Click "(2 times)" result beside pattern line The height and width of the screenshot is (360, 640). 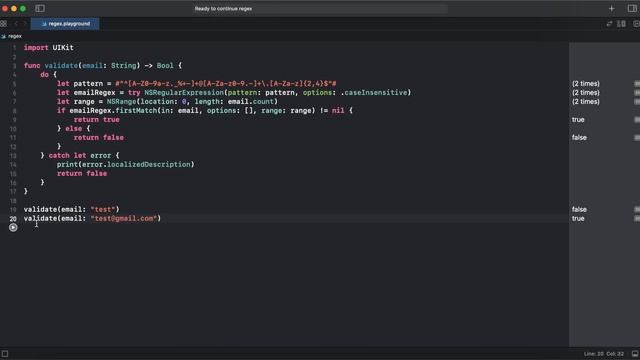pos(586,84)
